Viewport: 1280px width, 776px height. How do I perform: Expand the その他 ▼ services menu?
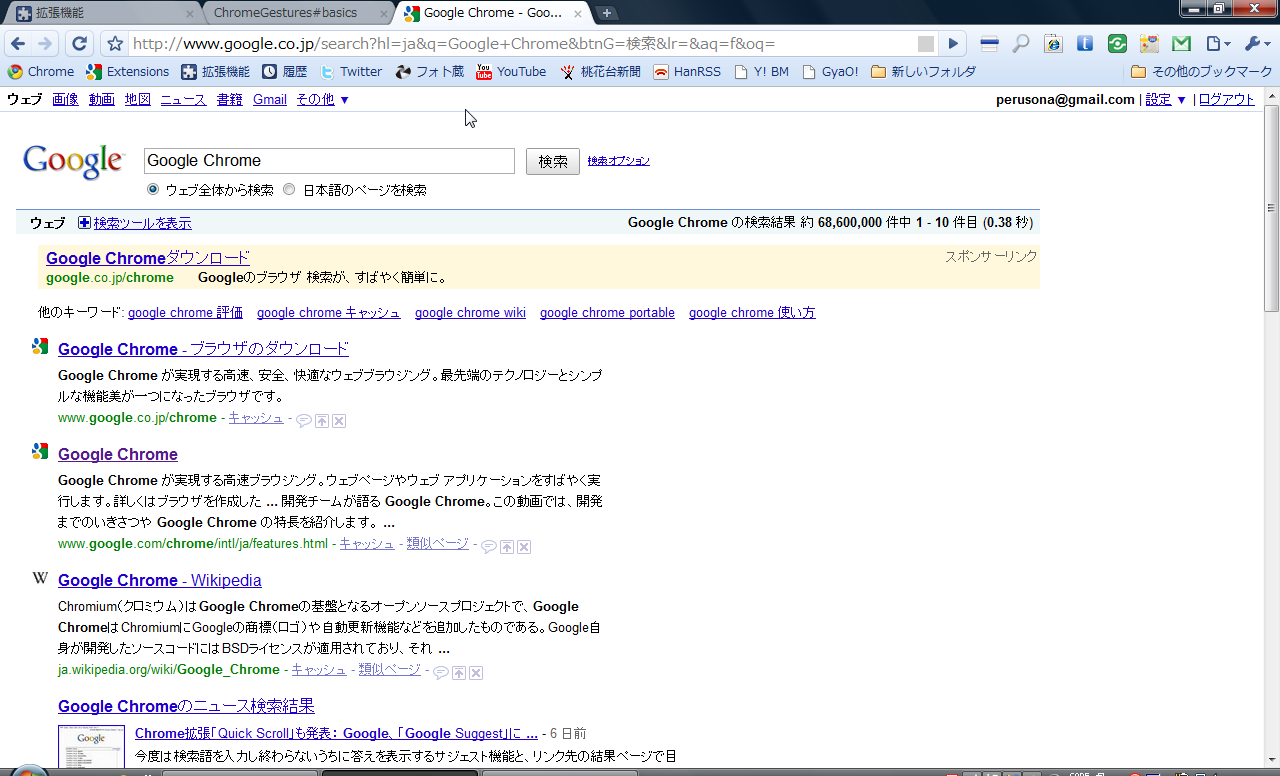point(322,99)
